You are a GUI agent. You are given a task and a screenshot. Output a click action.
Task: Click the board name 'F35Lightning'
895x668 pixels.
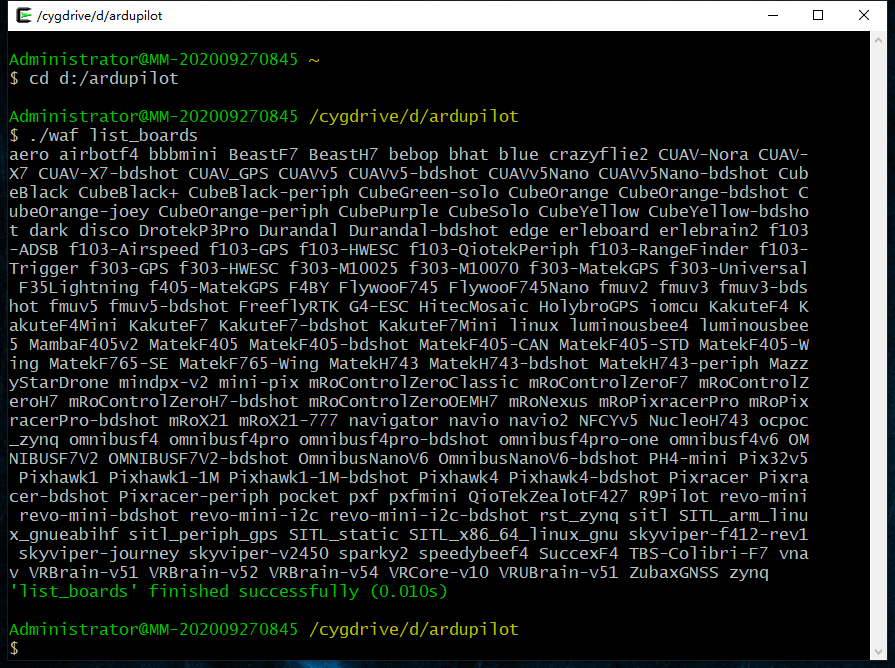(79, 287)
